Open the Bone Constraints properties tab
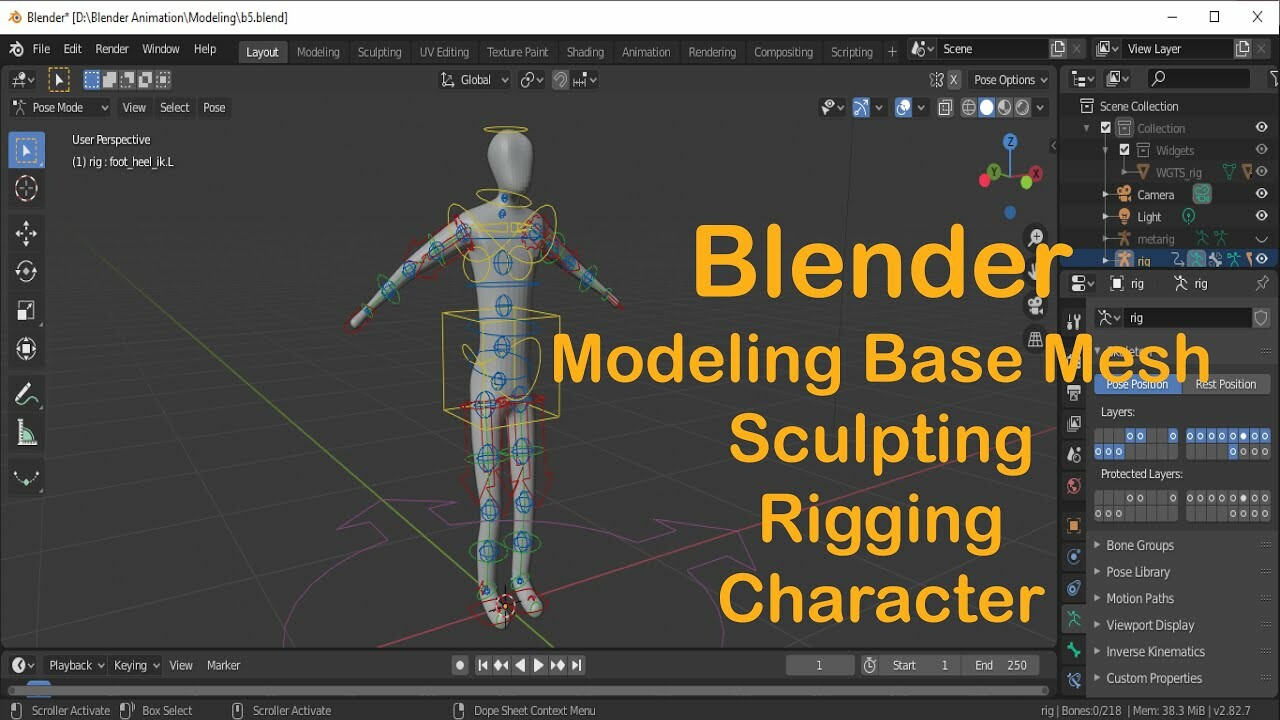Viewport: 1280px width, 720px height. (1074, 680)
